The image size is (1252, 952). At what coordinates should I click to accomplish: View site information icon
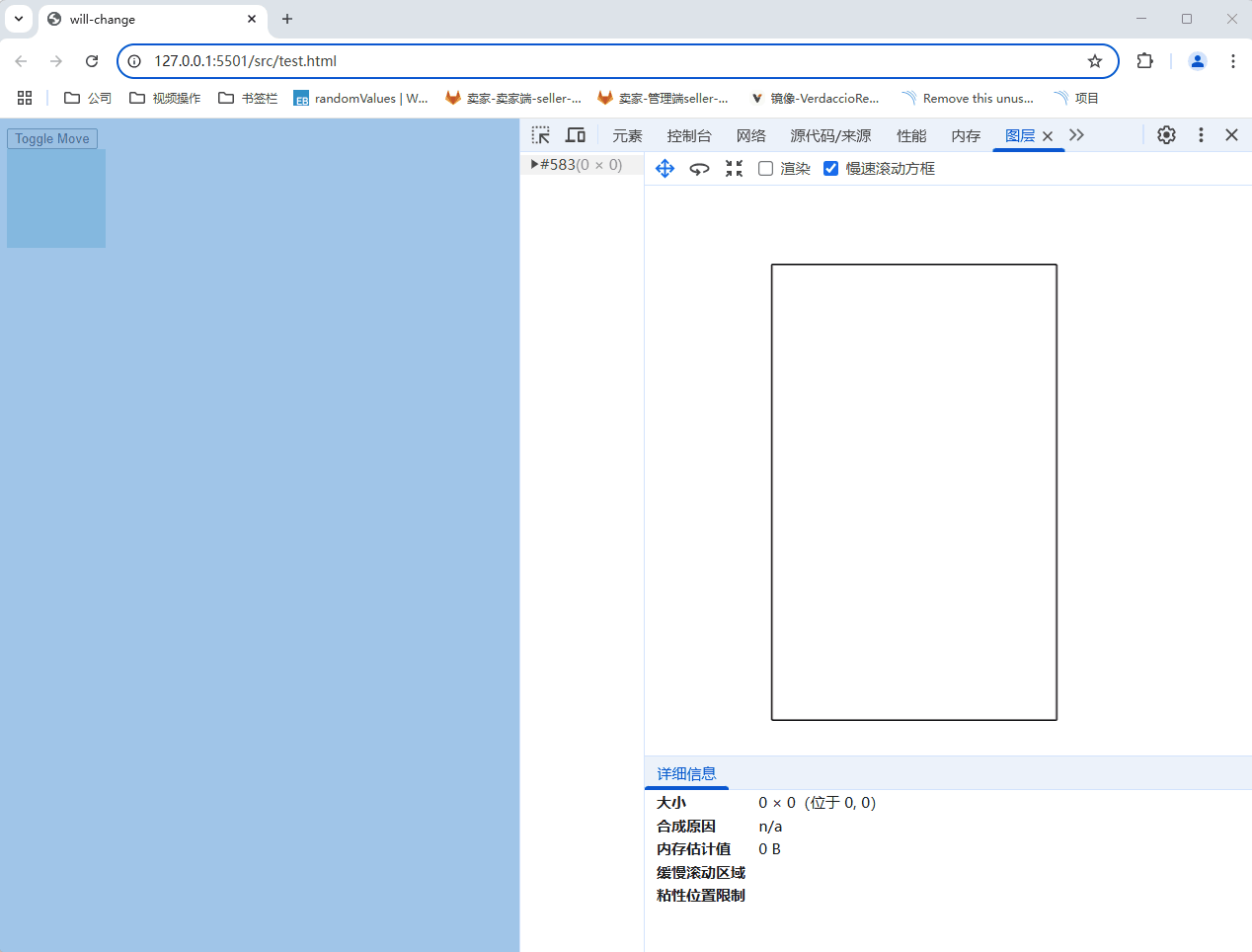pos(135,61)
